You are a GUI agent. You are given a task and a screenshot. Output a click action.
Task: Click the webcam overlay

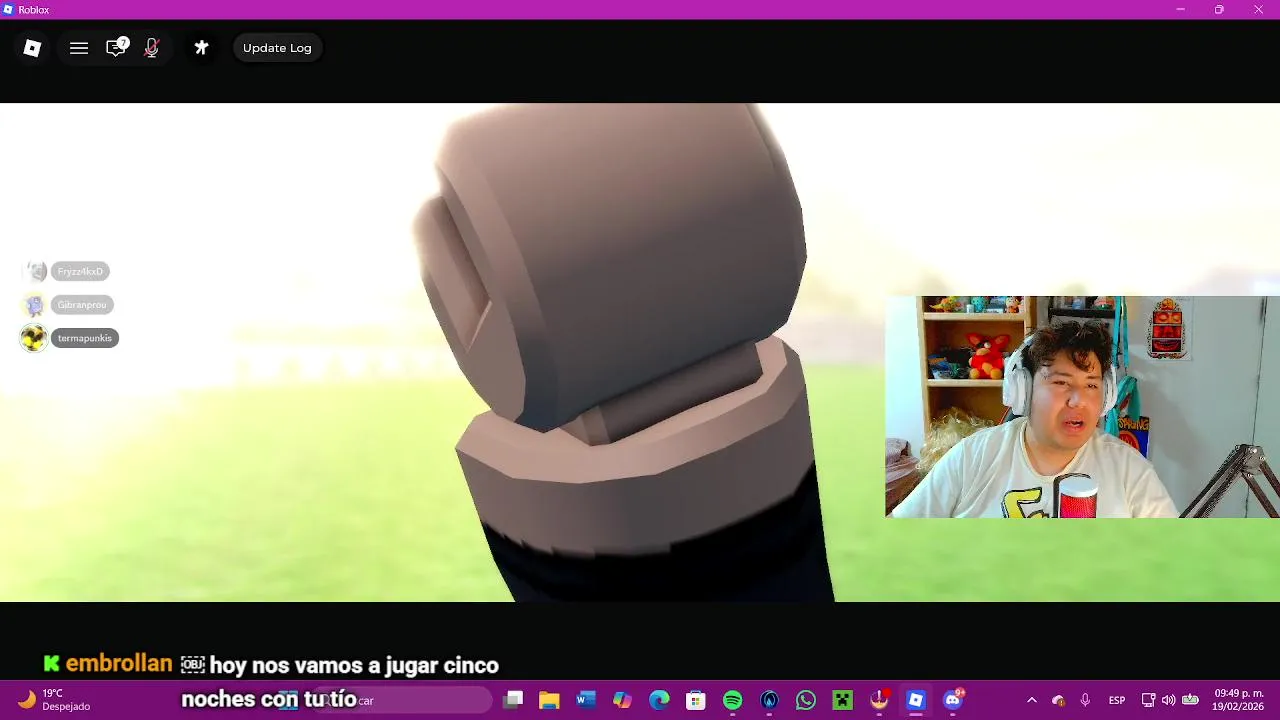click(x=1082, y=406)
